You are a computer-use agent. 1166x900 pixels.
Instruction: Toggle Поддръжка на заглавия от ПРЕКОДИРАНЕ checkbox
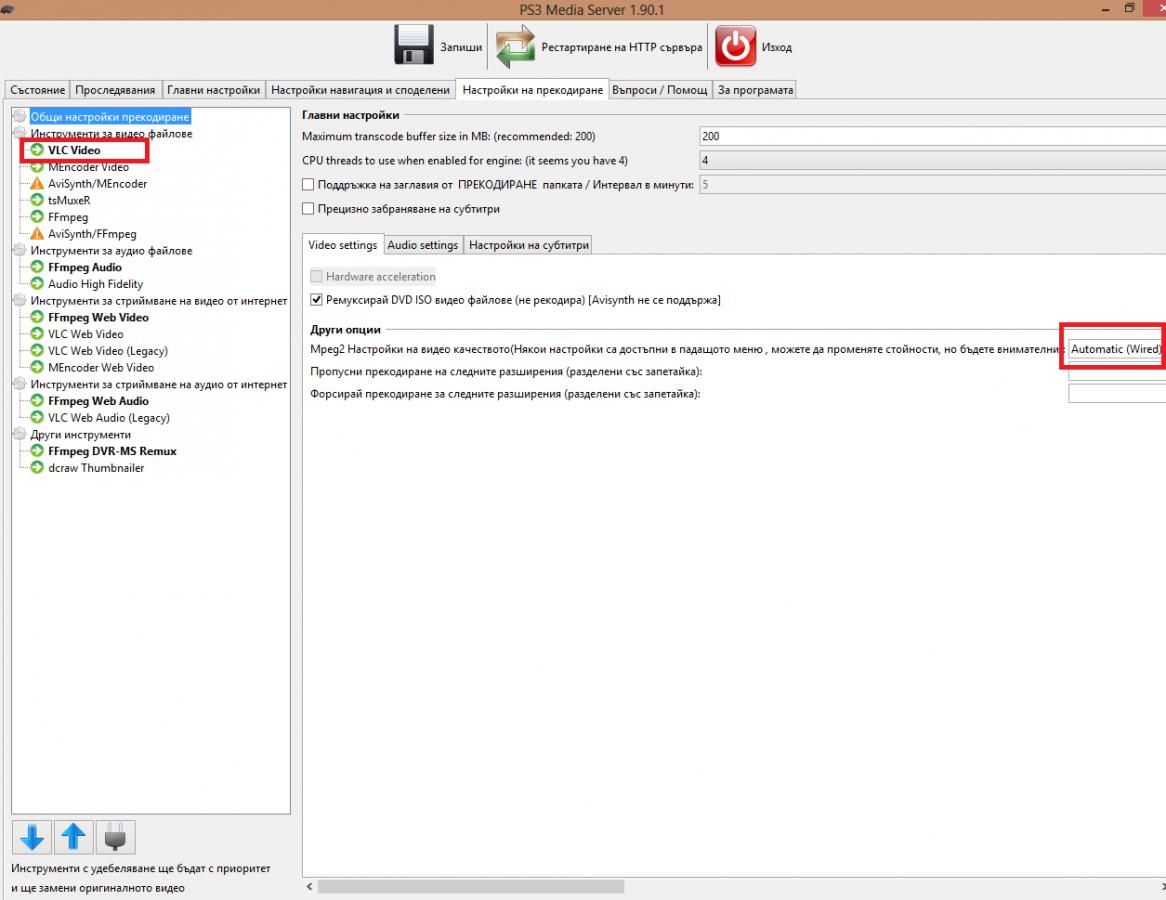pos(308,184)
